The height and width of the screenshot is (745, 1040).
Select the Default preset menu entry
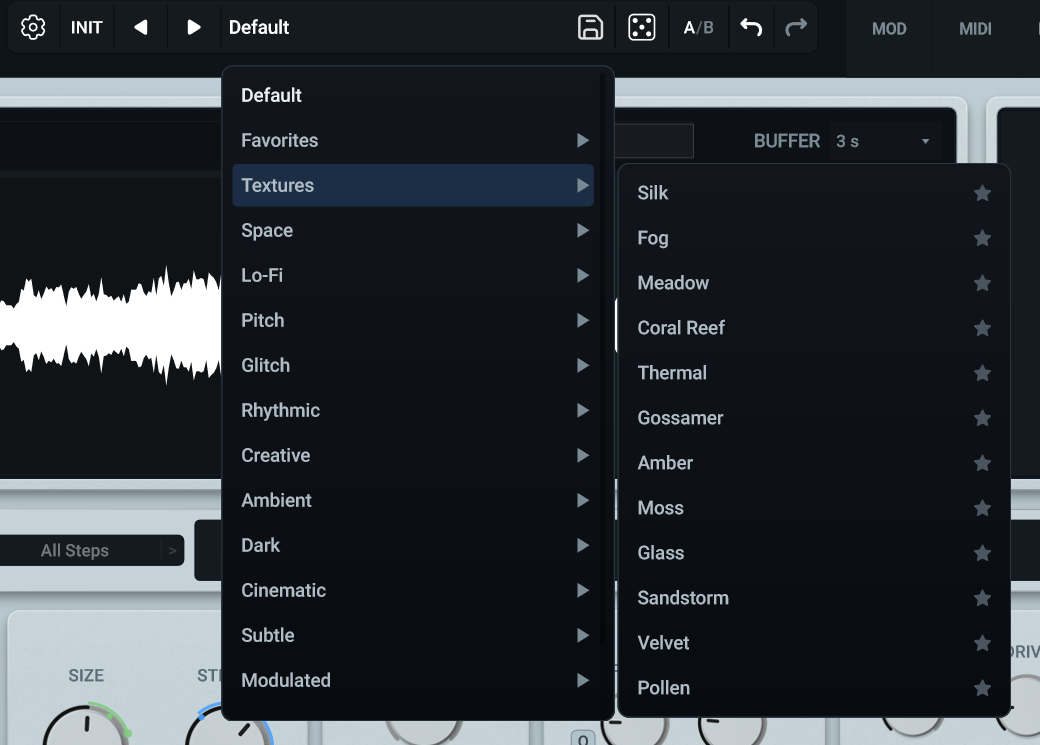point(413,95)
